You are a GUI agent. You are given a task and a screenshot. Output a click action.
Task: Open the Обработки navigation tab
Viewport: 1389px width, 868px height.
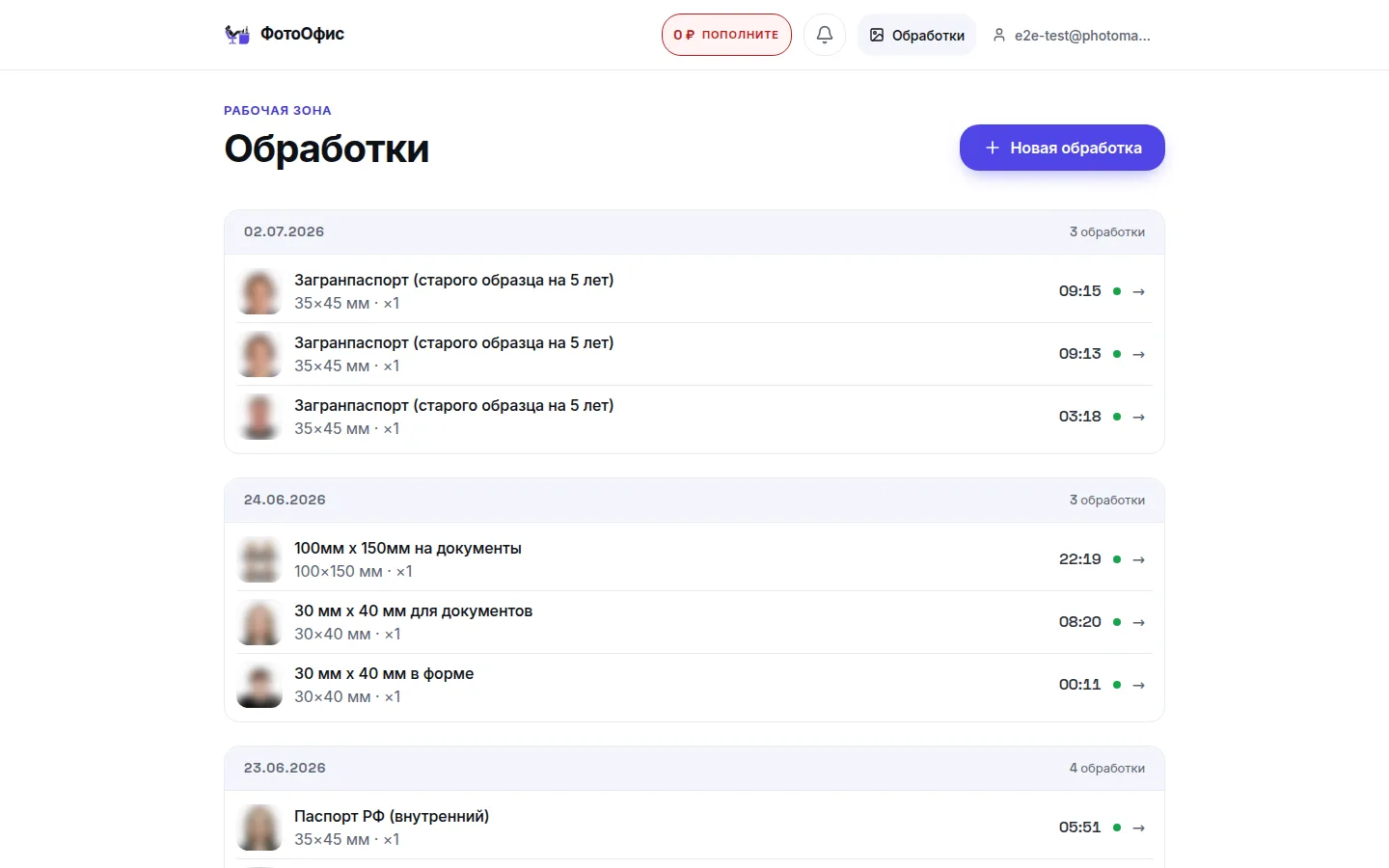[x=917, y=35]
